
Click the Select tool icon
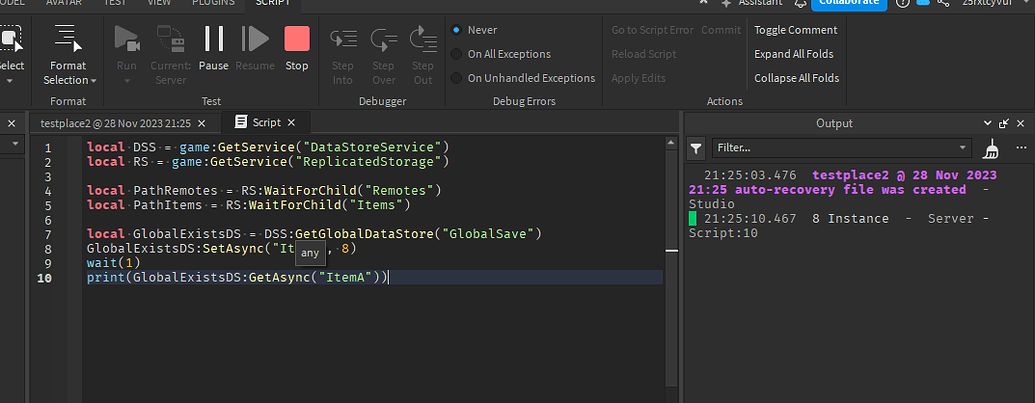[x=11, y=38]
